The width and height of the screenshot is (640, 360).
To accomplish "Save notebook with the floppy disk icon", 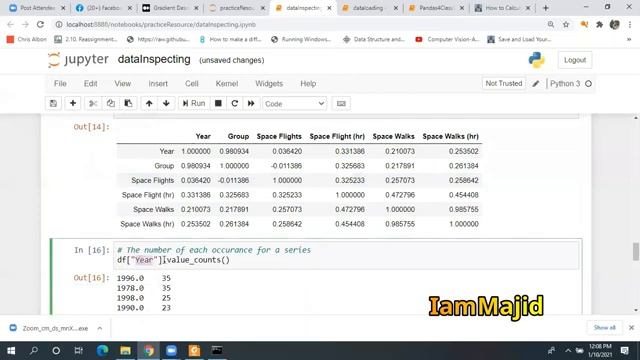I will [x=53, y=104].
